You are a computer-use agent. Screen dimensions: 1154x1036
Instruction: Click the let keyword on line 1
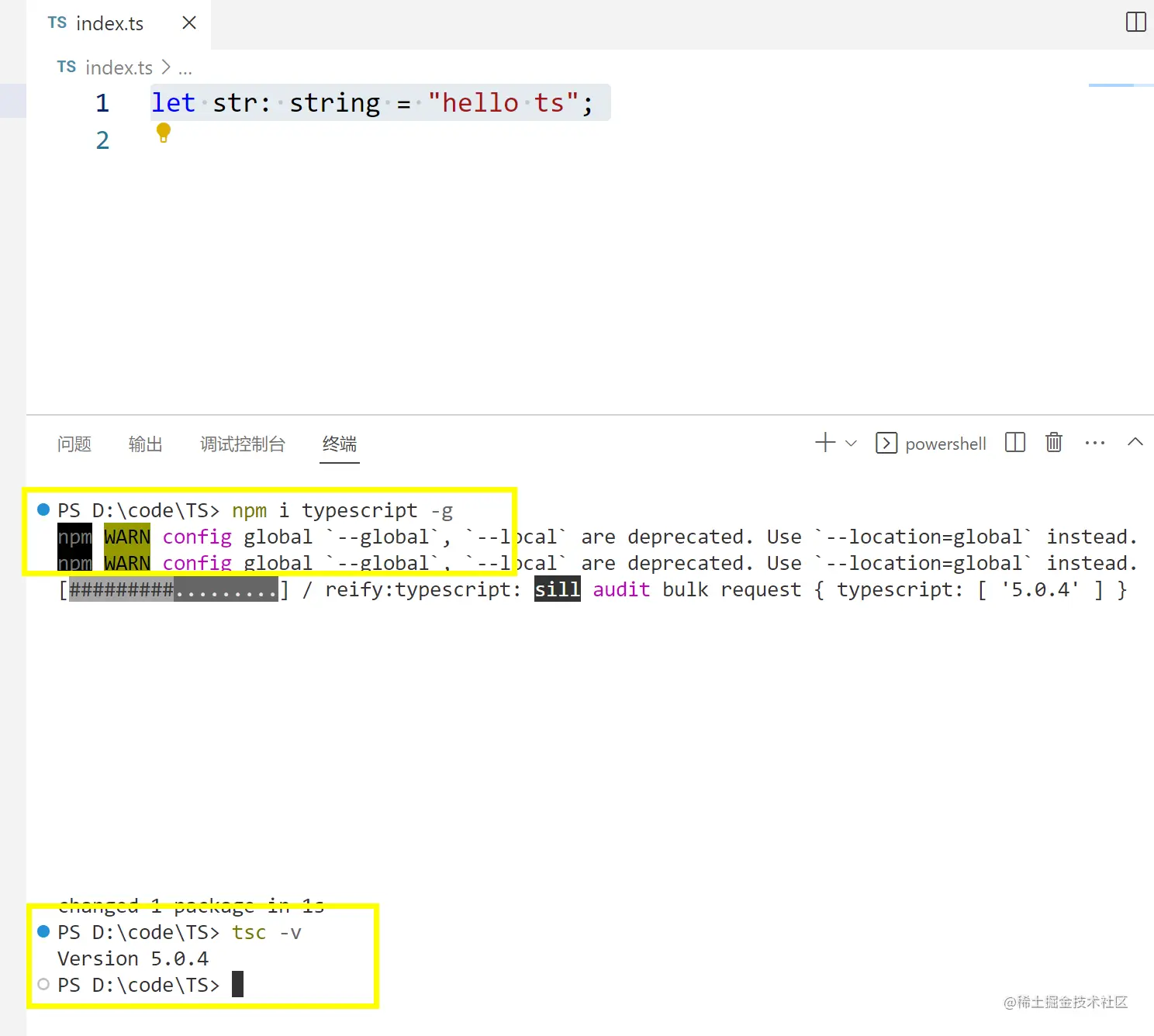[x=173, y=103]
